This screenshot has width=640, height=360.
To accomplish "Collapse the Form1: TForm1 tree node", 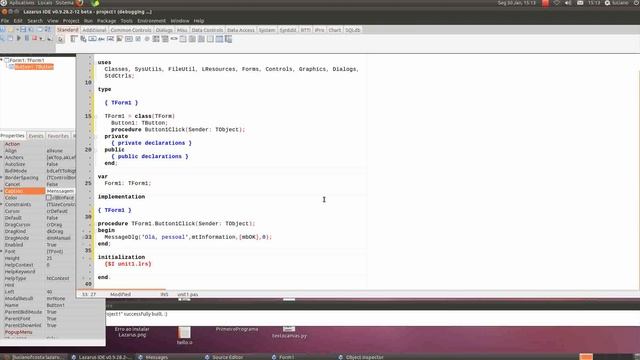I will click(x=2, y=60).
